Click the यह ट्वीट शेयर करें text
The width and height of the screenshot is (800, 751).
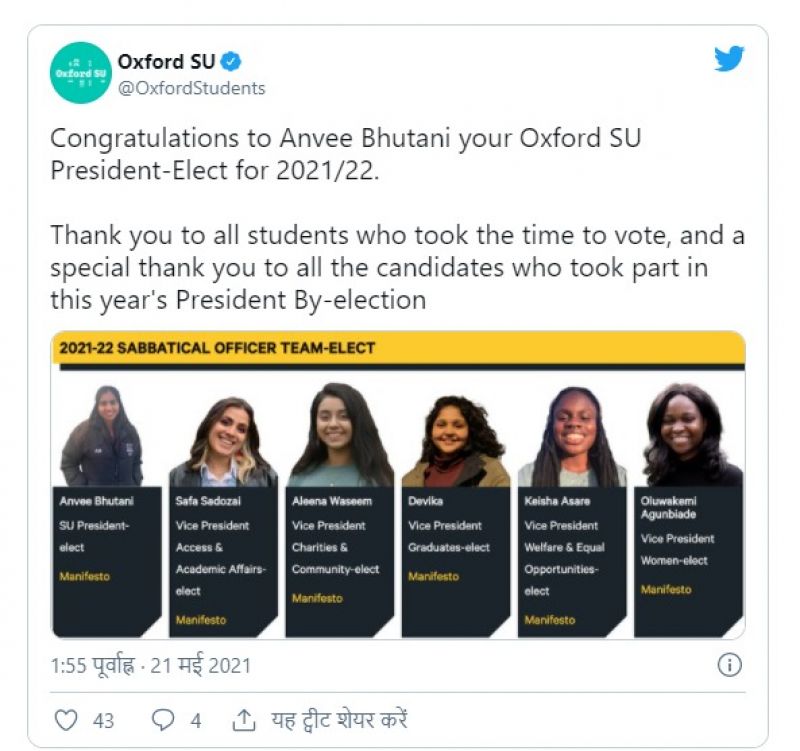pos(339,720)
